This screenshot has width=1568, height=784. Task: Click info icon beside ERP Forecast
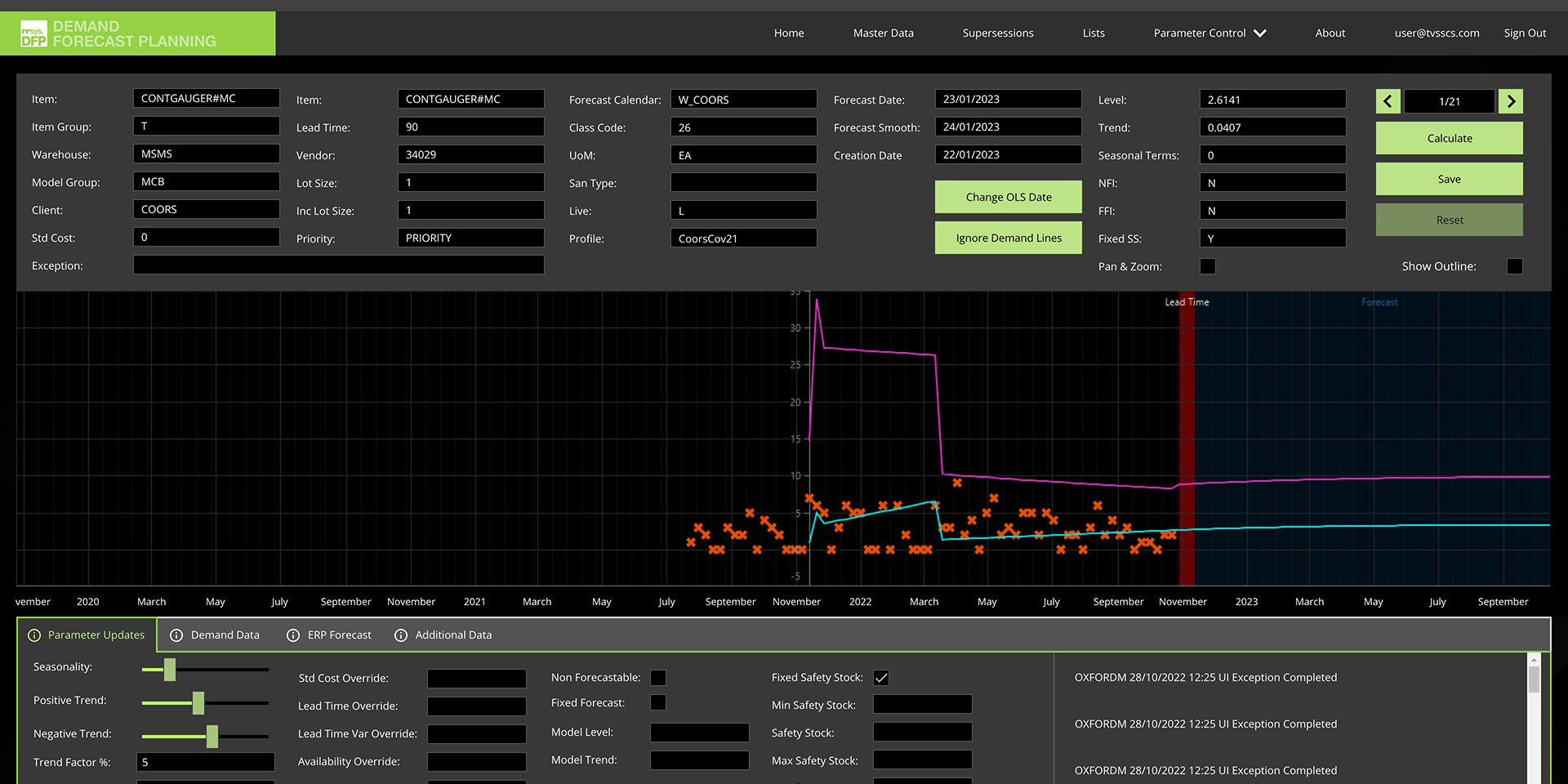[x=293, y=635]
